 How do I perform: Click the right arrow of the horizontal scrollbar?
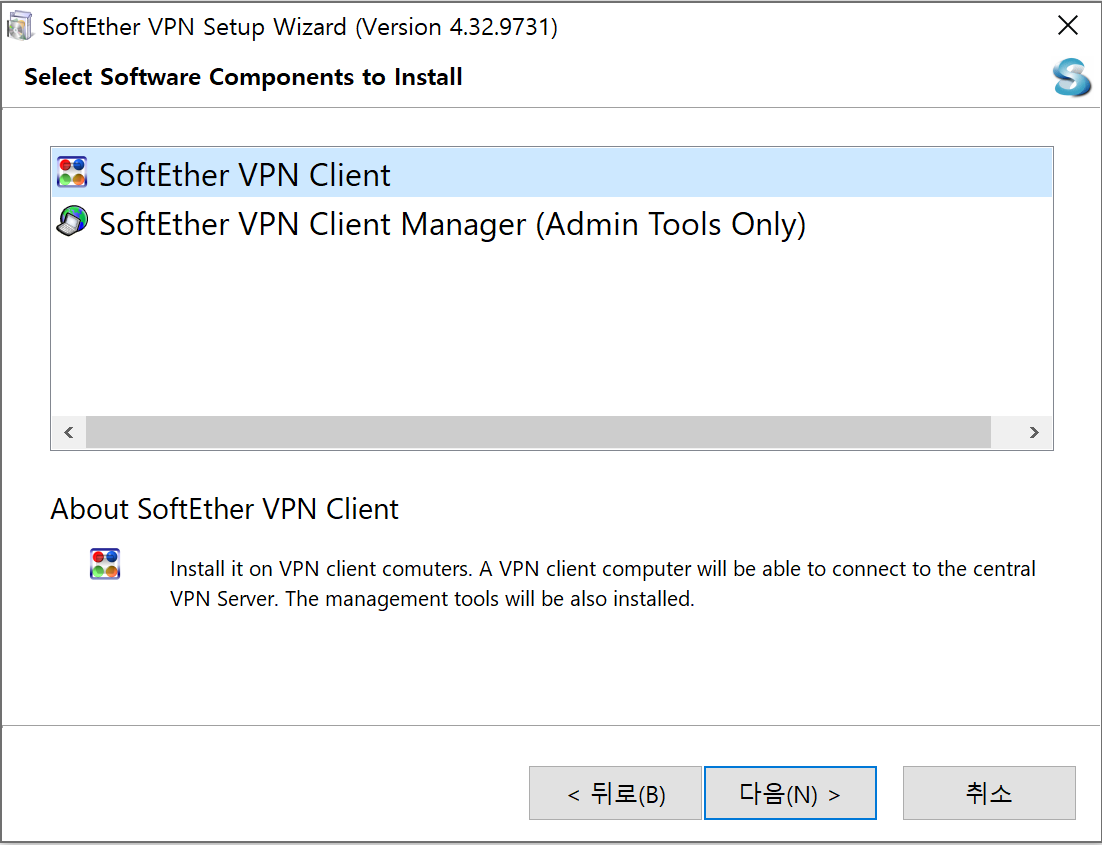tap(1034, 432)
